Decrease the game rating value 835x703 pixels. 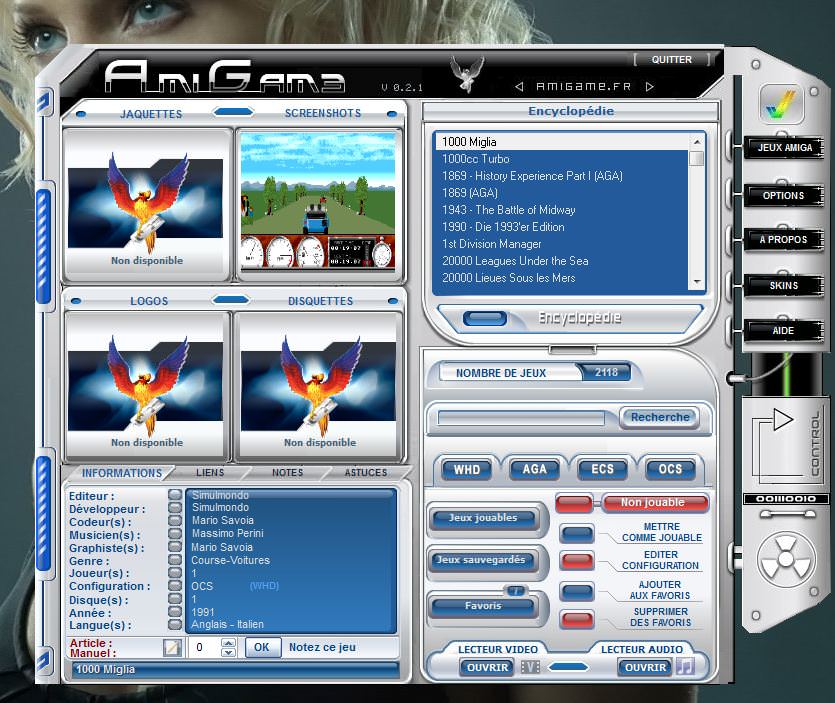pos(228,652)
